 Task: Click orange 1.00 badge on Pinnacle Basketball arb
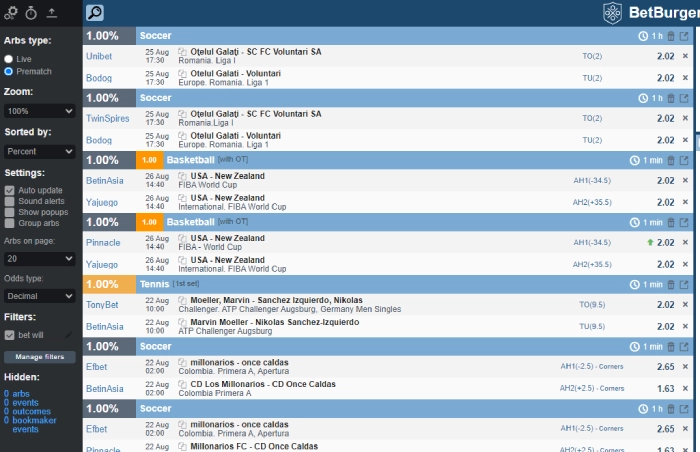(149, 222)
